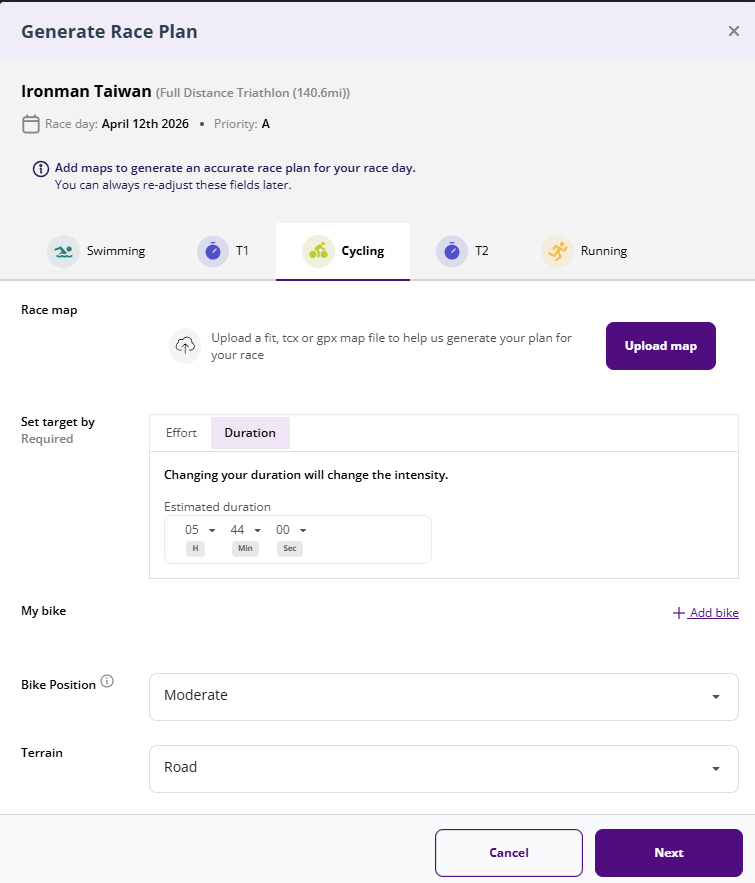Expand the Bike Position Moderate dropdown
Image resolution: width=755 pixels, height=883 pixels.
pyautogui.click(x=444, y=697)
